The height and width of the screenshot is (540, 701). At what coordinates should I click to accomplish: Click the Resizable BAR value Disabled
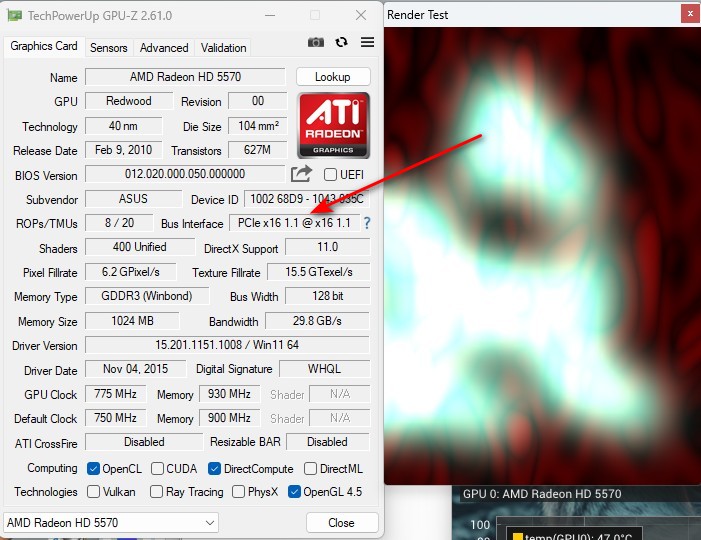click(x=328, y=442)
